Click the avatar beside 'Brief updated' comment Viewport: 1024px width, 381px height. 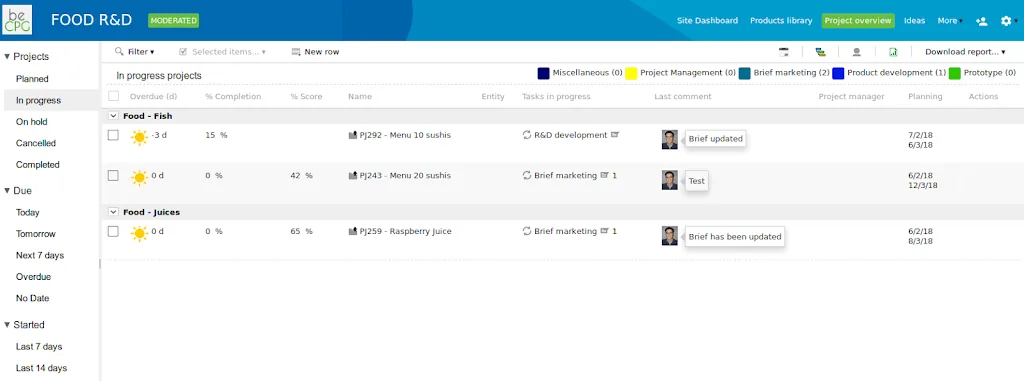[x=669, y=139]
